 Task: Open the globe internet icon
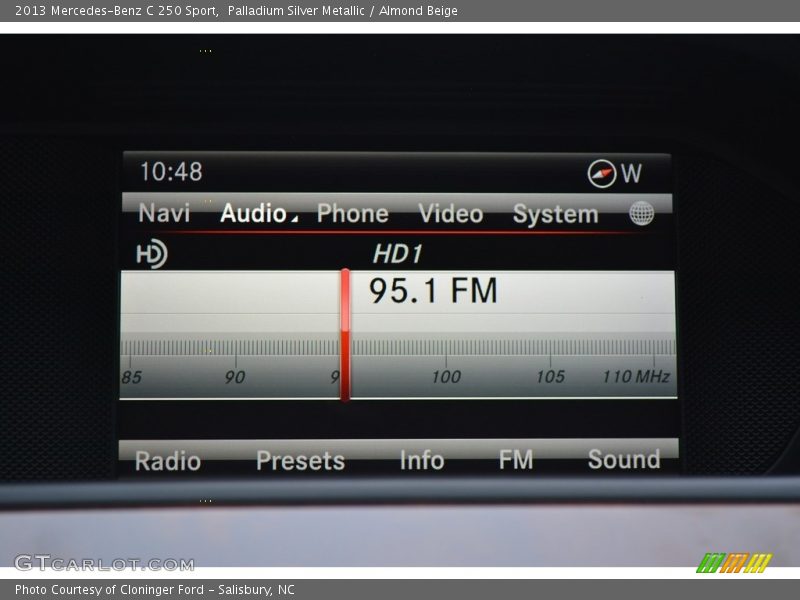[x=641, y=213]
